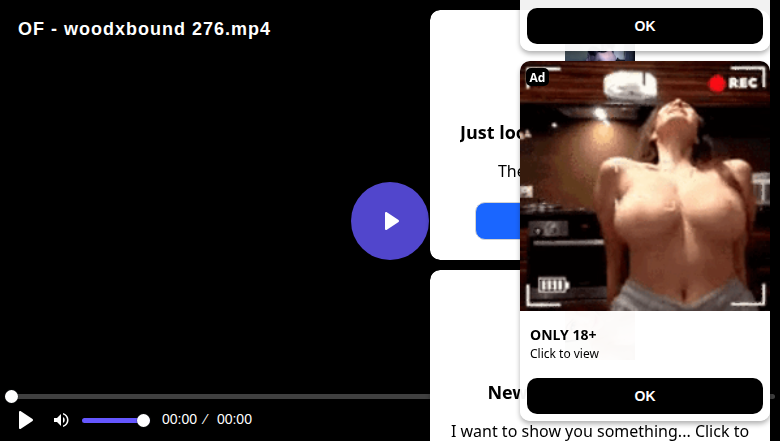The image size is (780, 441).
Task: Click the middle of the video progress track
Action: [220, 396]
